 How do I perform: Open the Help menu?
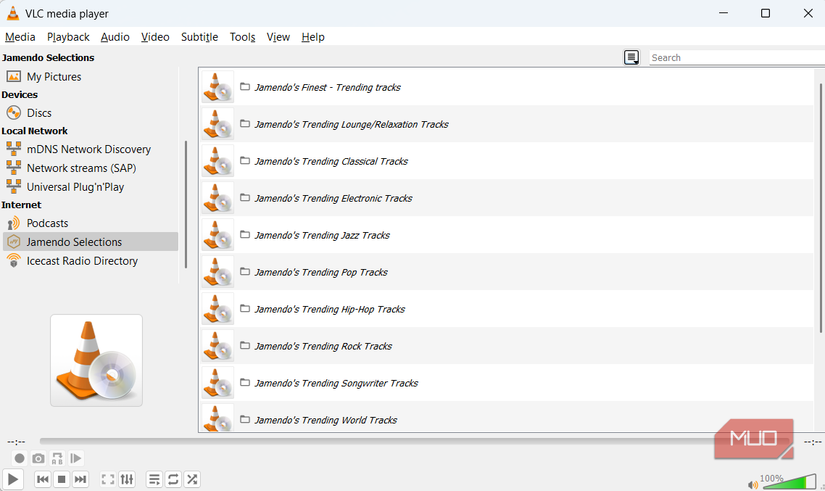tap(313, 37)
